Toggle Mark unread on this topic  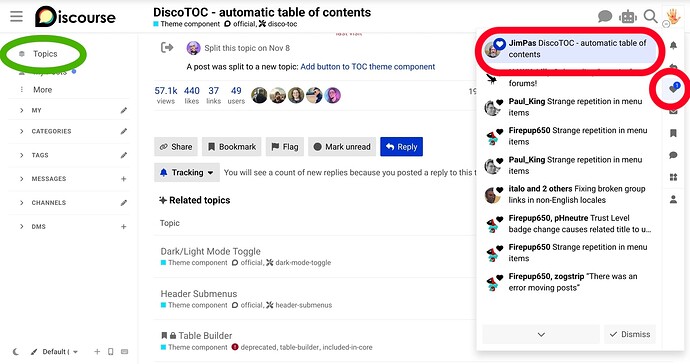coord(342,147)
